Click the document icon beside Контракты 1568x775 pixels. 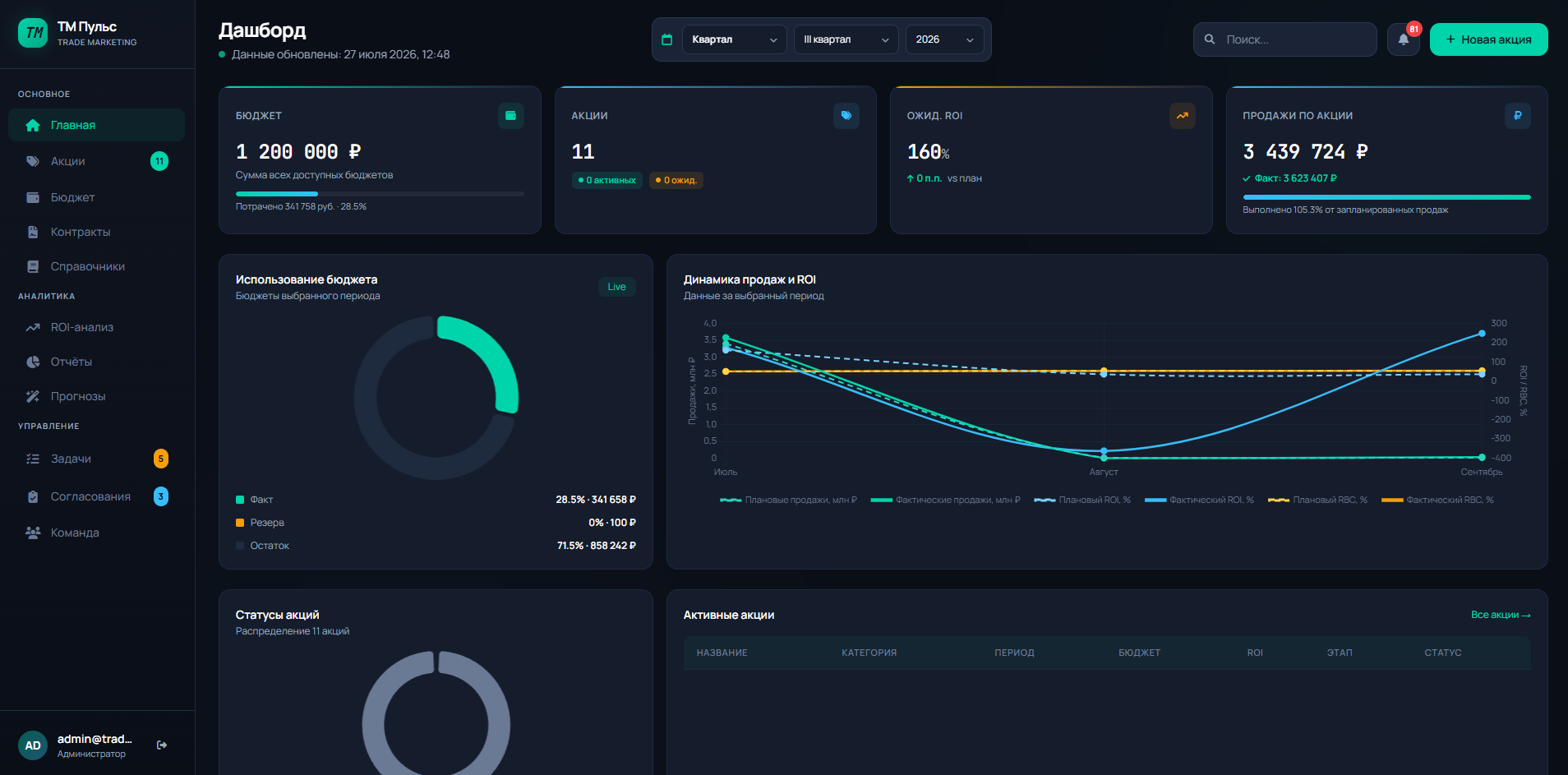point(33,232)
